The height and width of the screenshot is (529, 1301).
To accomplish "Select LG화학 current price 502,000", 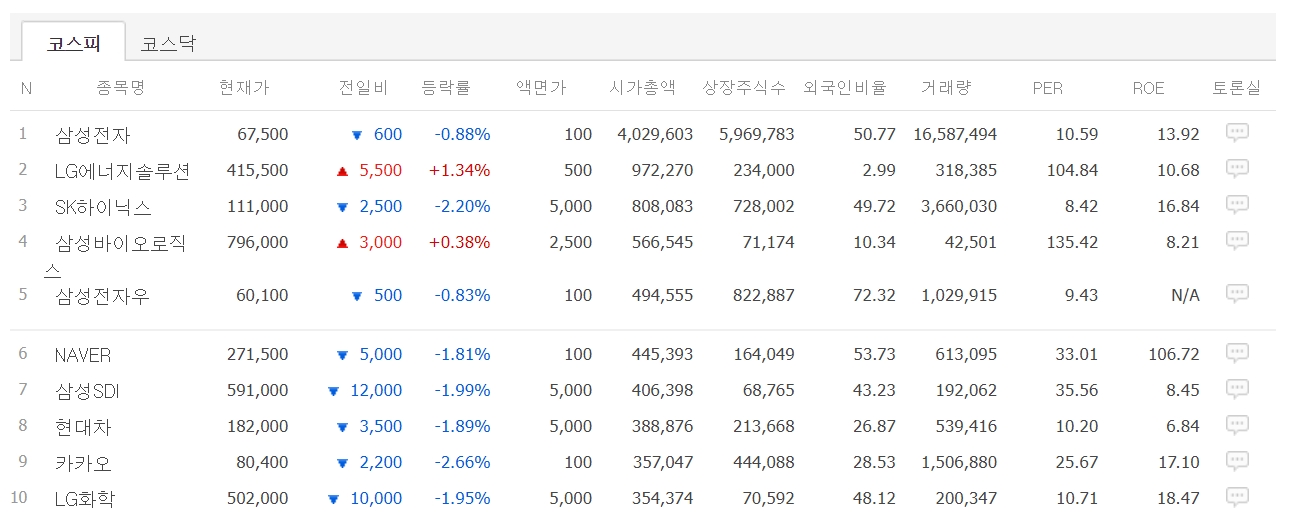I will point(258,498).
